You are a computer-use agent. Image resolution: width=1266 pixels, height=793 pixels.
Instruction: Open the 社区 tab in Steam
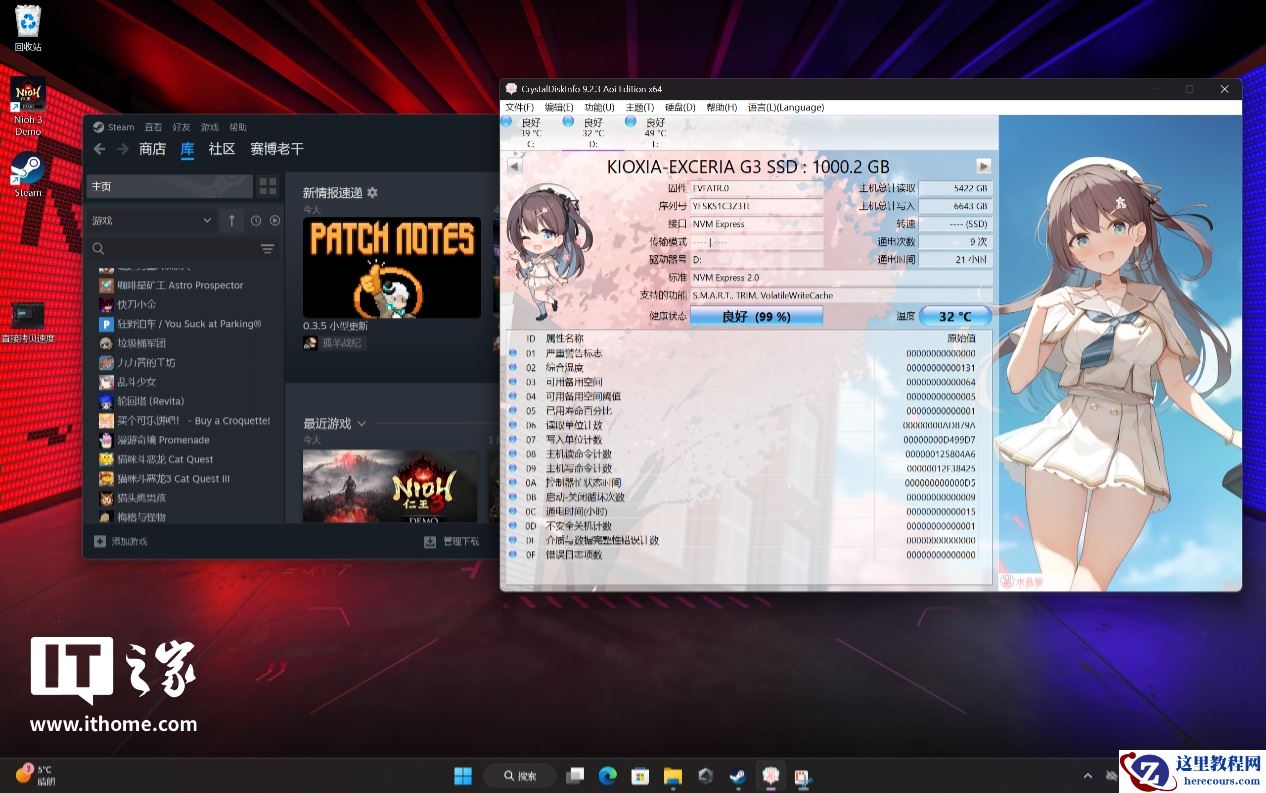(222, 149)
